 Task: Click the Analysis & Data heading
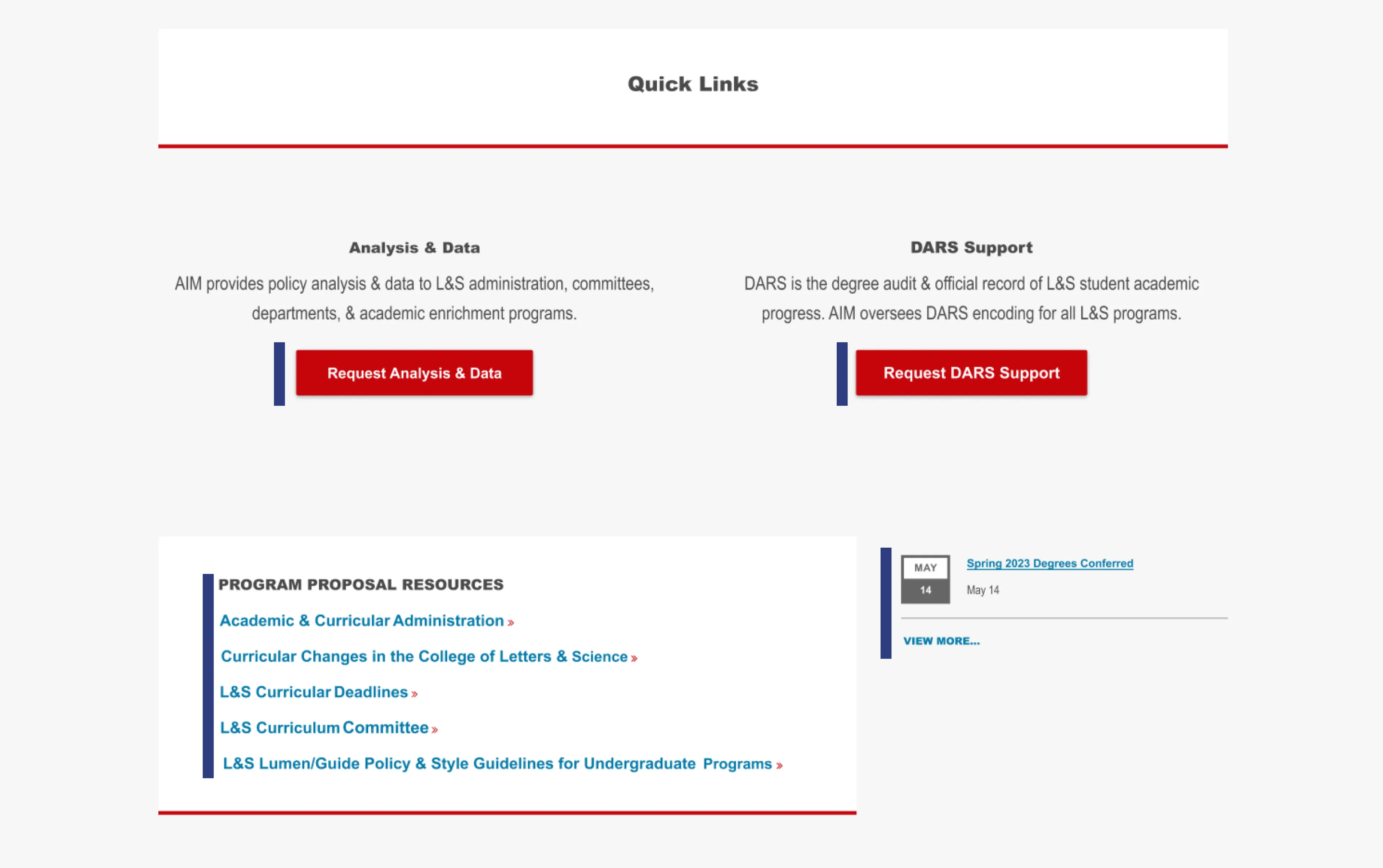[414, 248]
